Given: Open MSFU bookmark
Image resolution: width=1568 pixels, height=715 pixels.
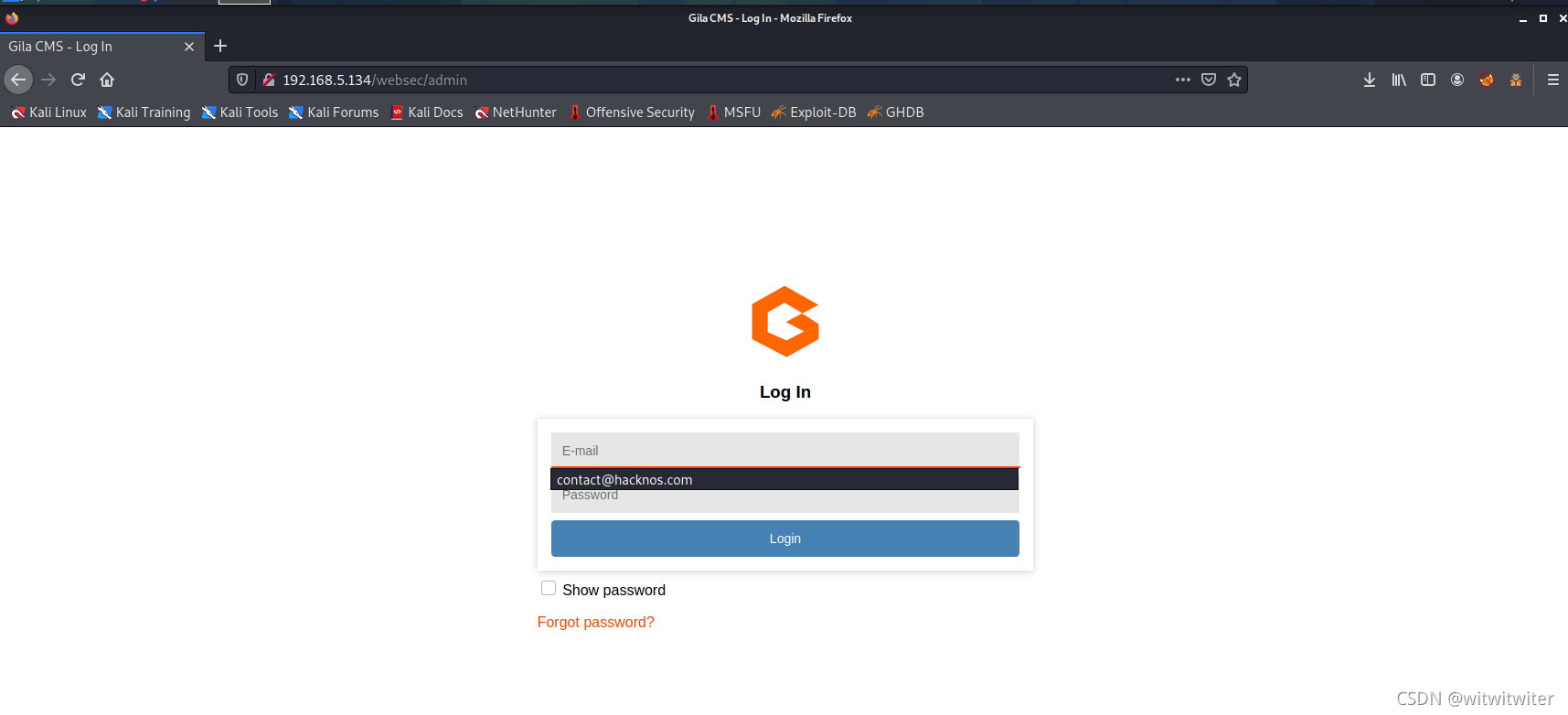Looking at the screenshot, I should [733, 112].
